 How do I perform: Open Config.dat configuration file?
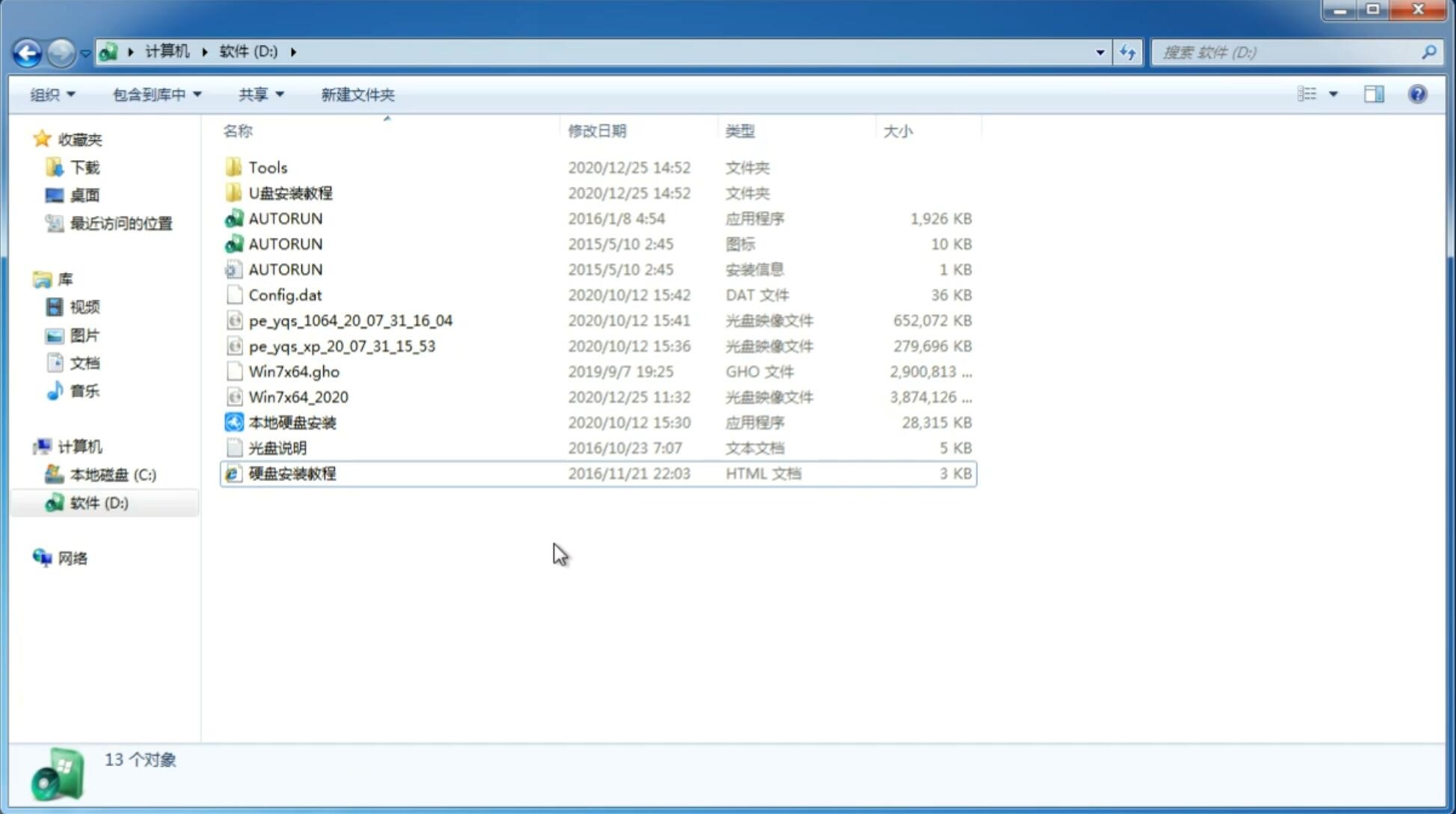point(285,295)
